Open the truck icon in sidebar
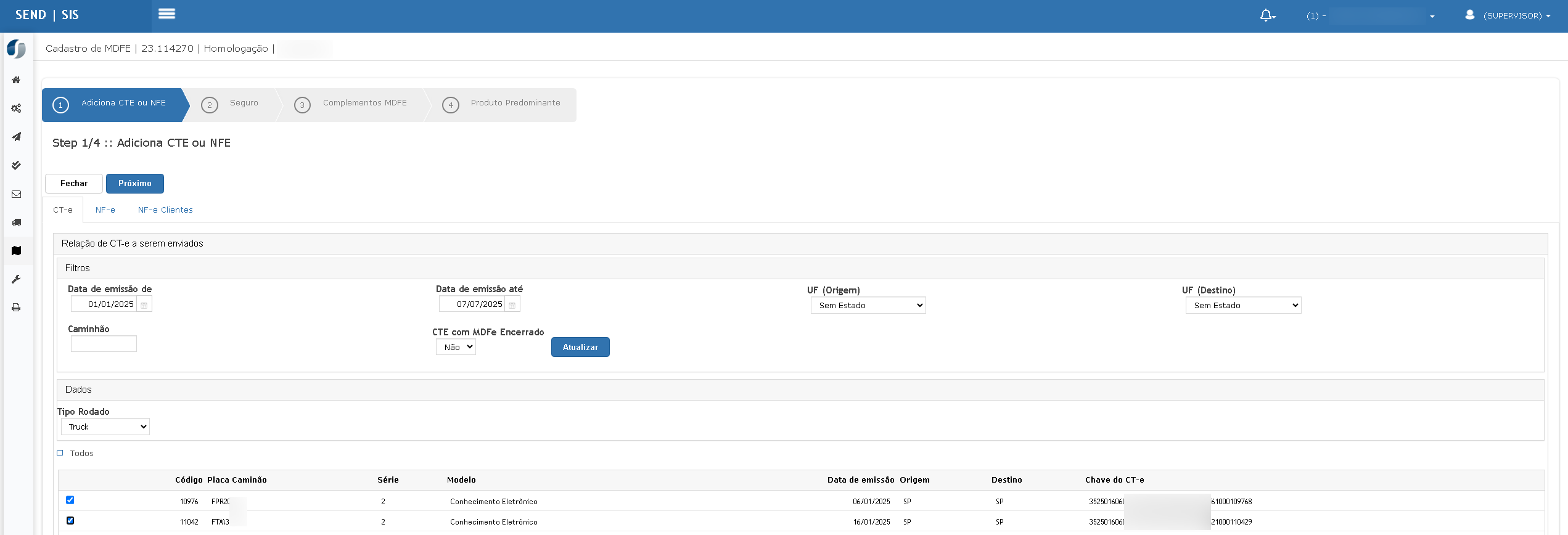The height and width of the screenshot is (535, 1568). coord(16,223)
